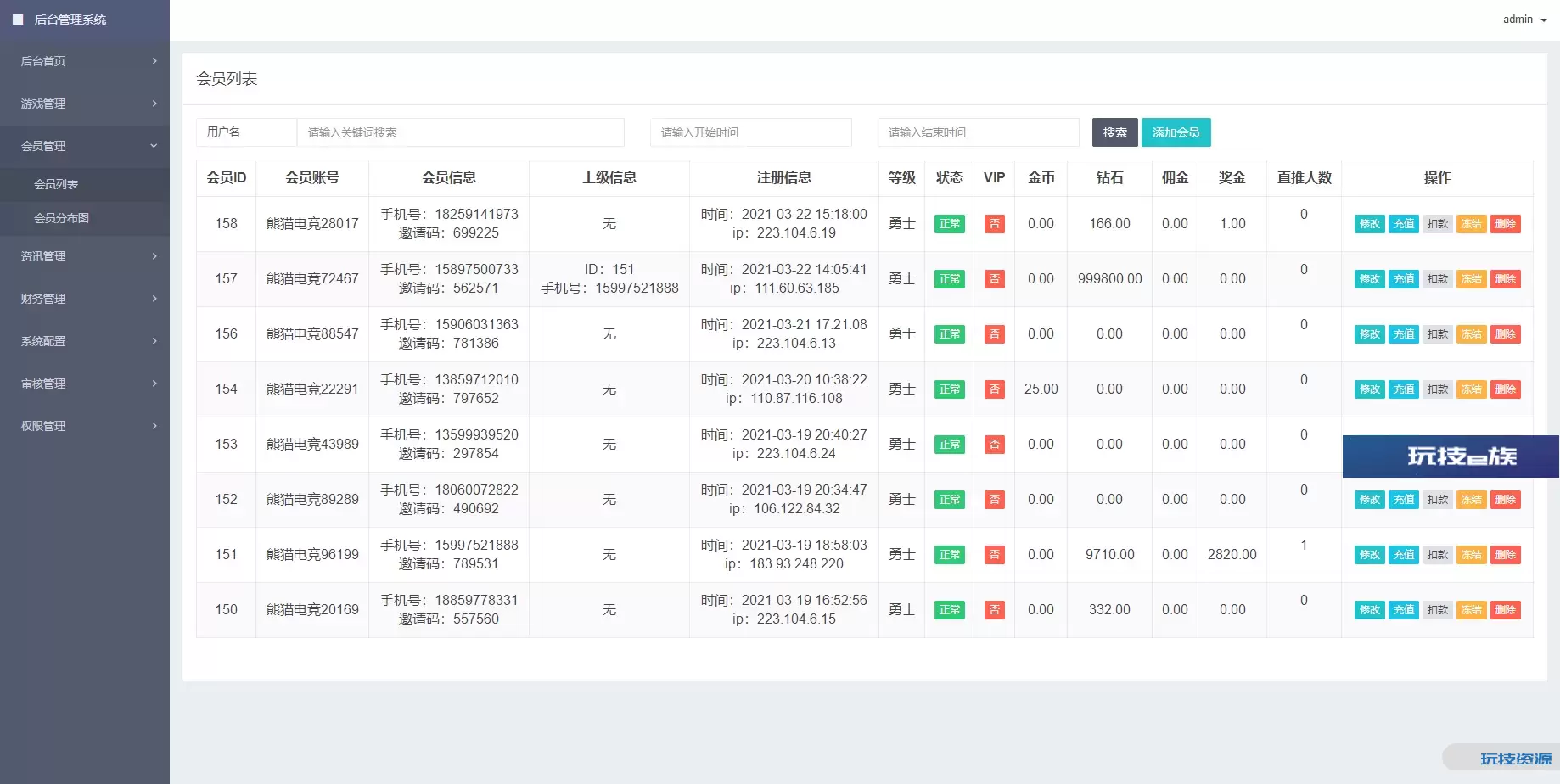Toggle the 正常 status badge for member 150
1560x784 pixels.
pyautogui.click(x=949, y=610)
